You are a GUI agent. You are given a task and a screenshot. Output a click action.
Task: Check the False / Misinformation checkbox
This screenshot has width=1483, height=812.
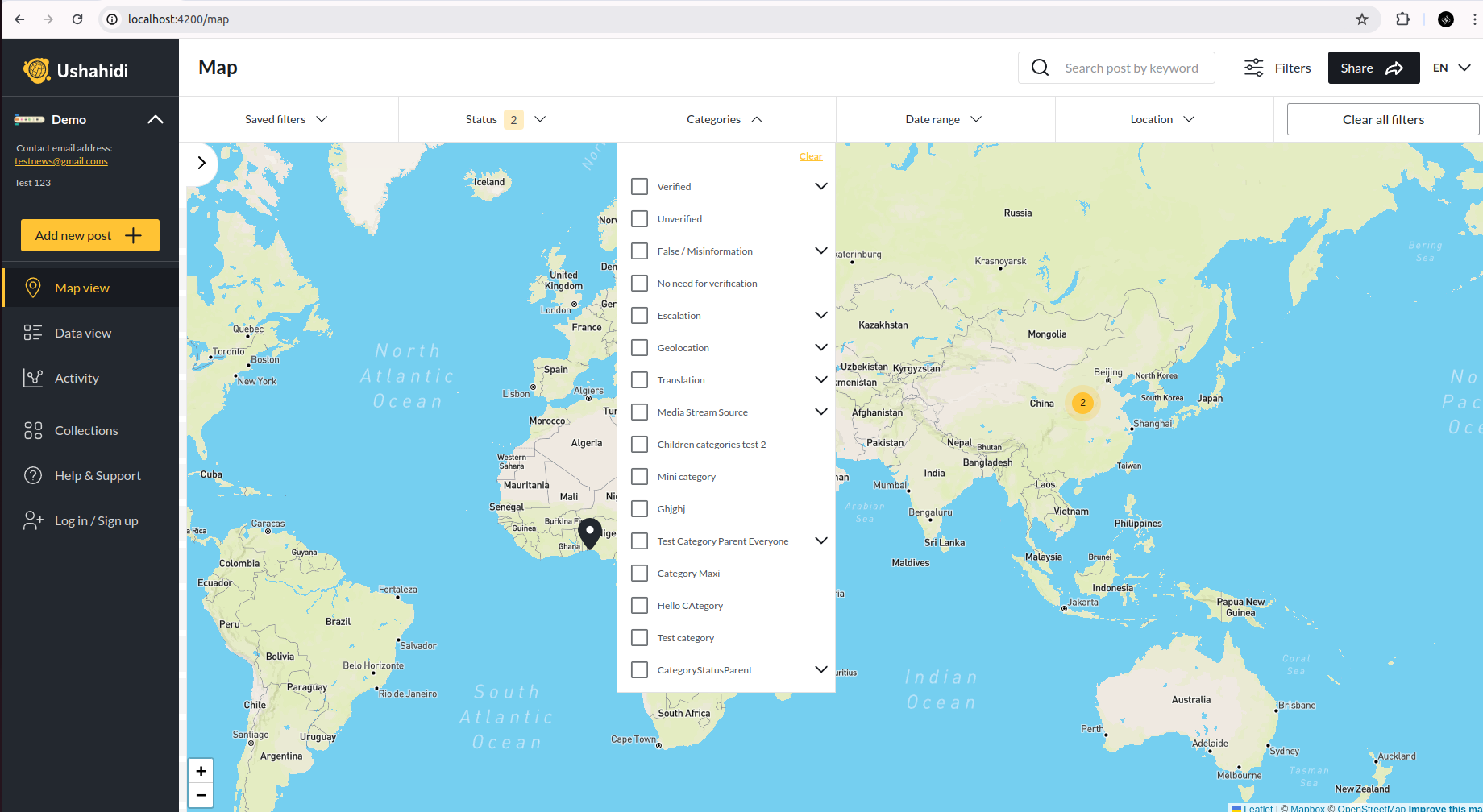tap(640, 251)
